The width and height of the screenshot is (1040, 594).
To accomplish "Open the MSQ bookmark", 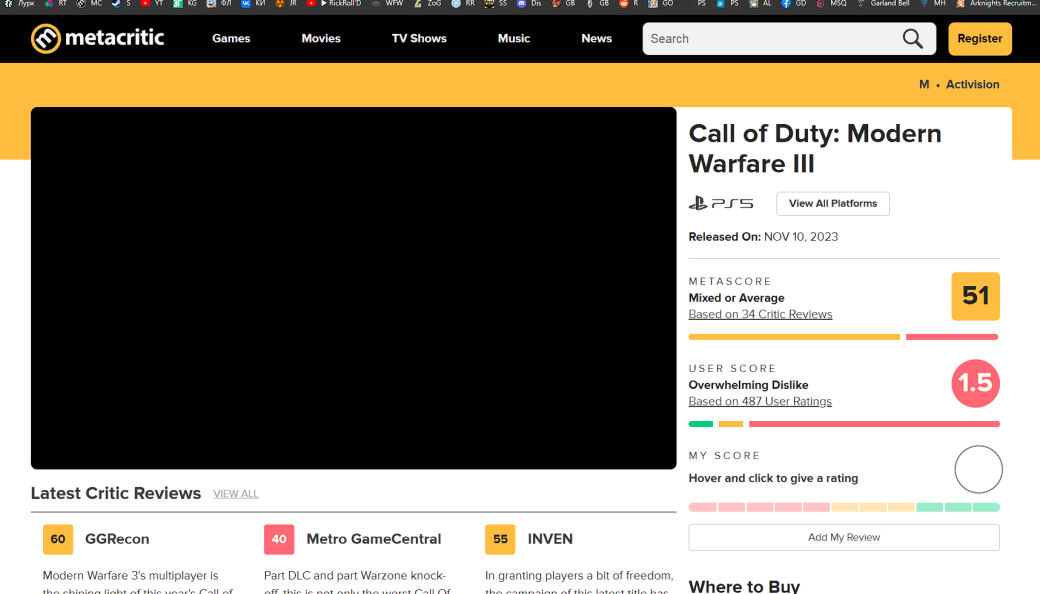I will [x=831, y=3].
